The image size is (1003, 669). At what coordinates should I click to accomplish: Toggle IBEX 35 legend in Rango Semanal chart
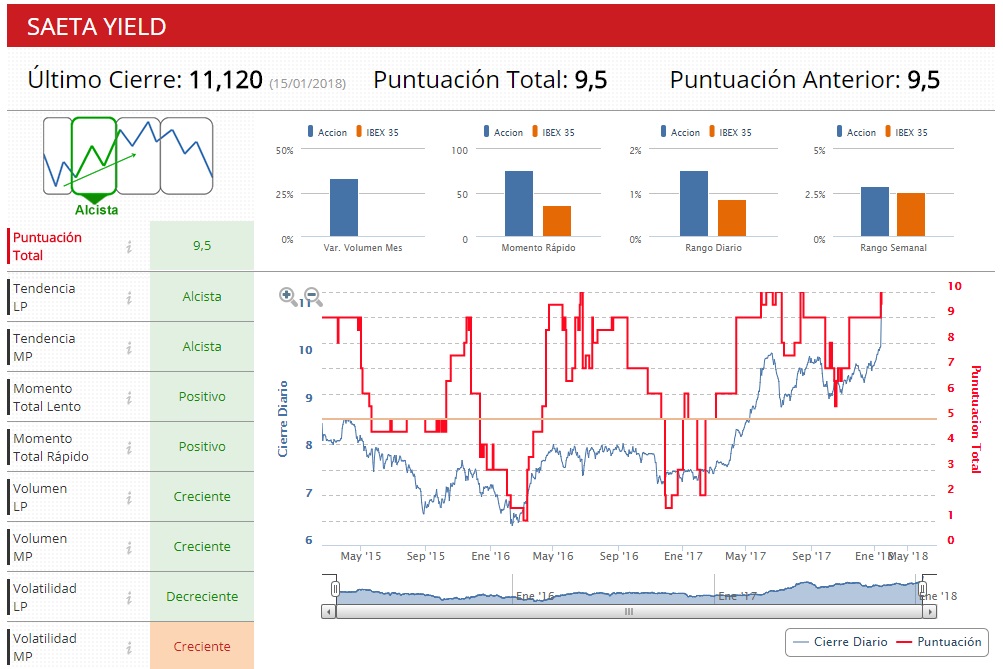point(906,132)
